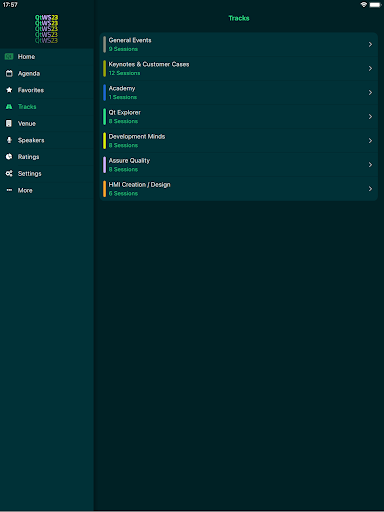Expand Development Minds chevron
This screenshot has width=384, height=512.
click(x=370, y=141)
